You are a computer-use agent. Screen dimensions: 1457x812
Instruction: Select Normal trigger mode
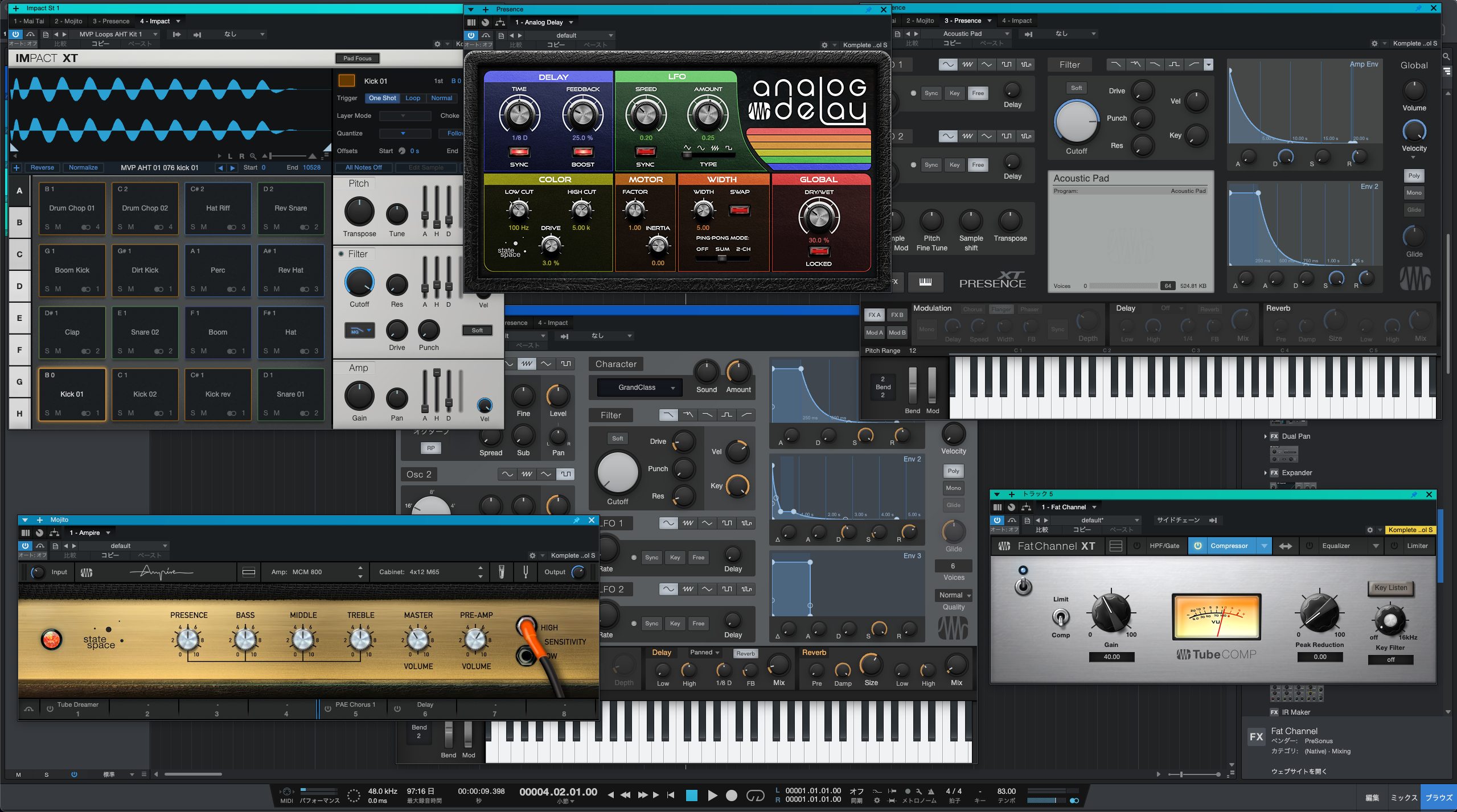(441, 98)
